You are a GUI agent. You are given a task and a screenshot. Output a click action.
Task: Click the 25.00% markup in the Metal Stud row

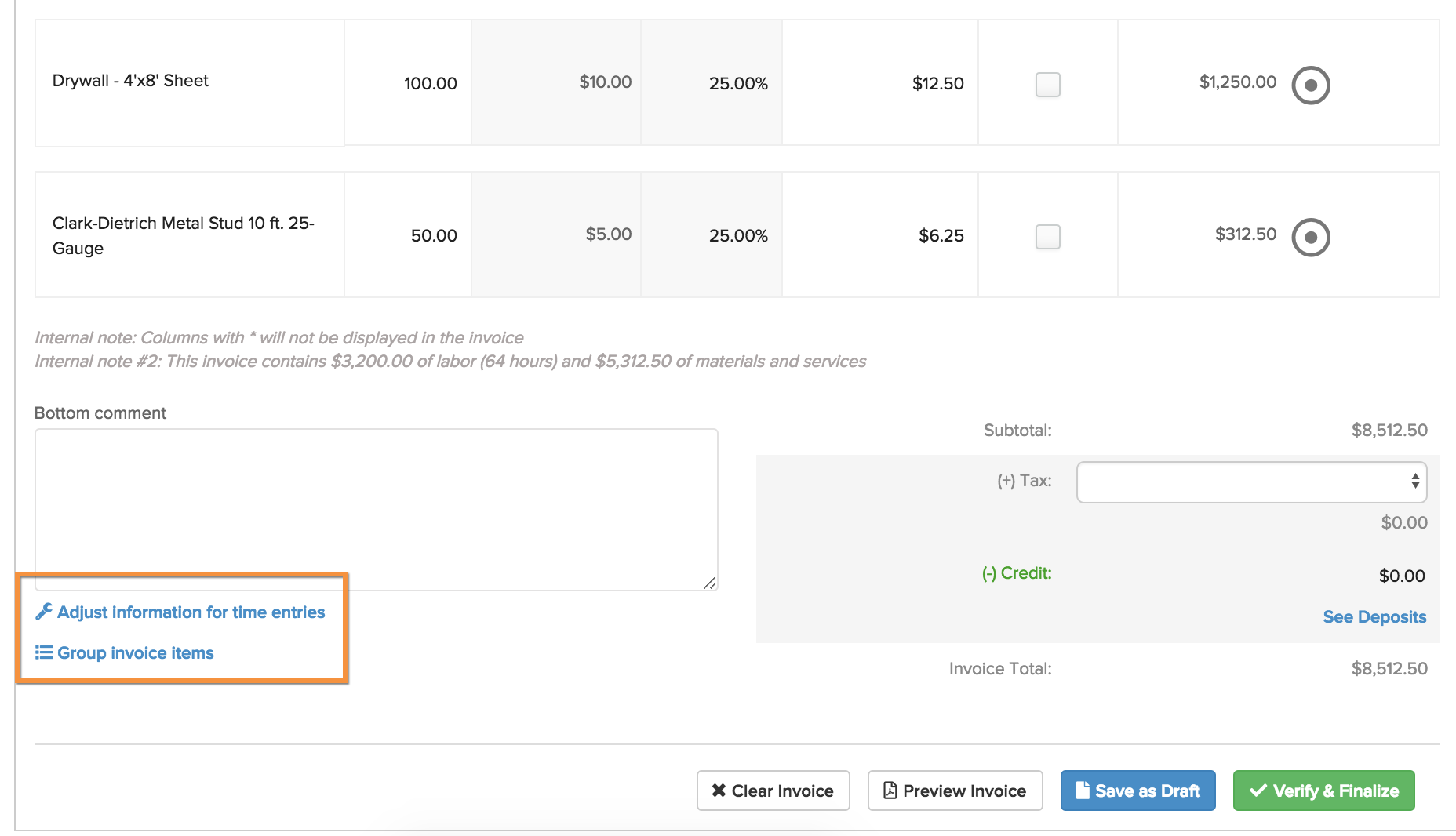pyautogui.click(x=738, y=235)
